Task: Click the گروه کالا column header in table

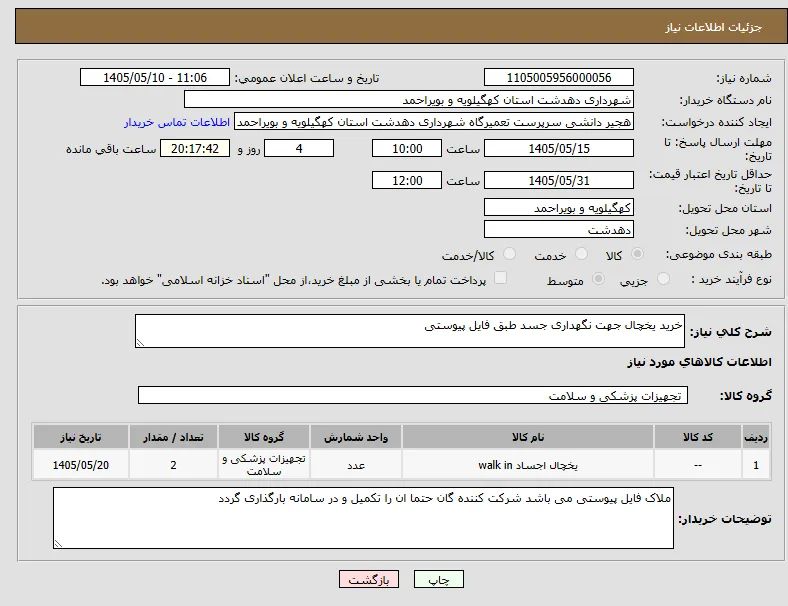Action: (x=264, y=437)
